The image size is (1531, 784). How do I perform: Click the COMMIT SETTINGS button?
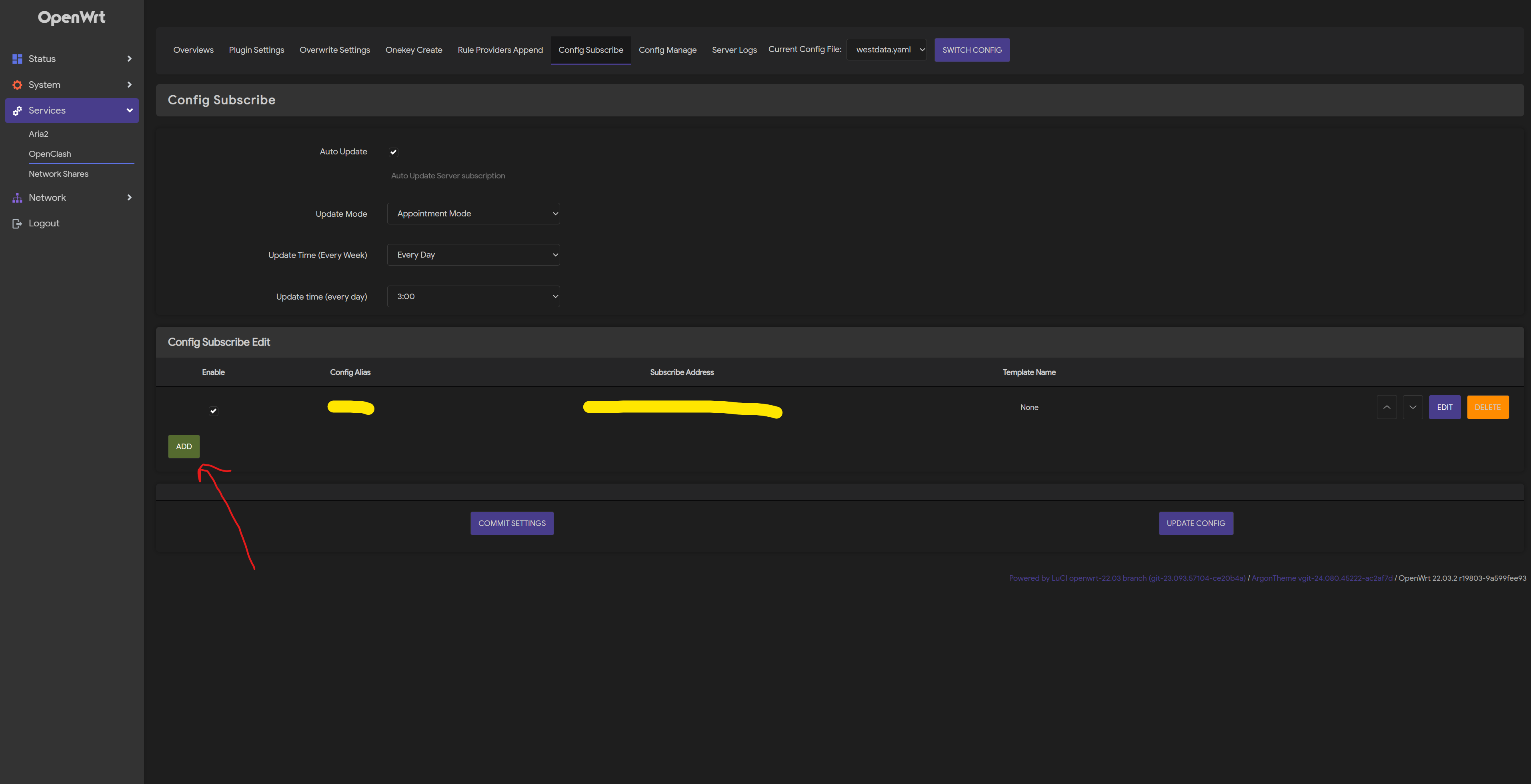(x=512, y=523)
